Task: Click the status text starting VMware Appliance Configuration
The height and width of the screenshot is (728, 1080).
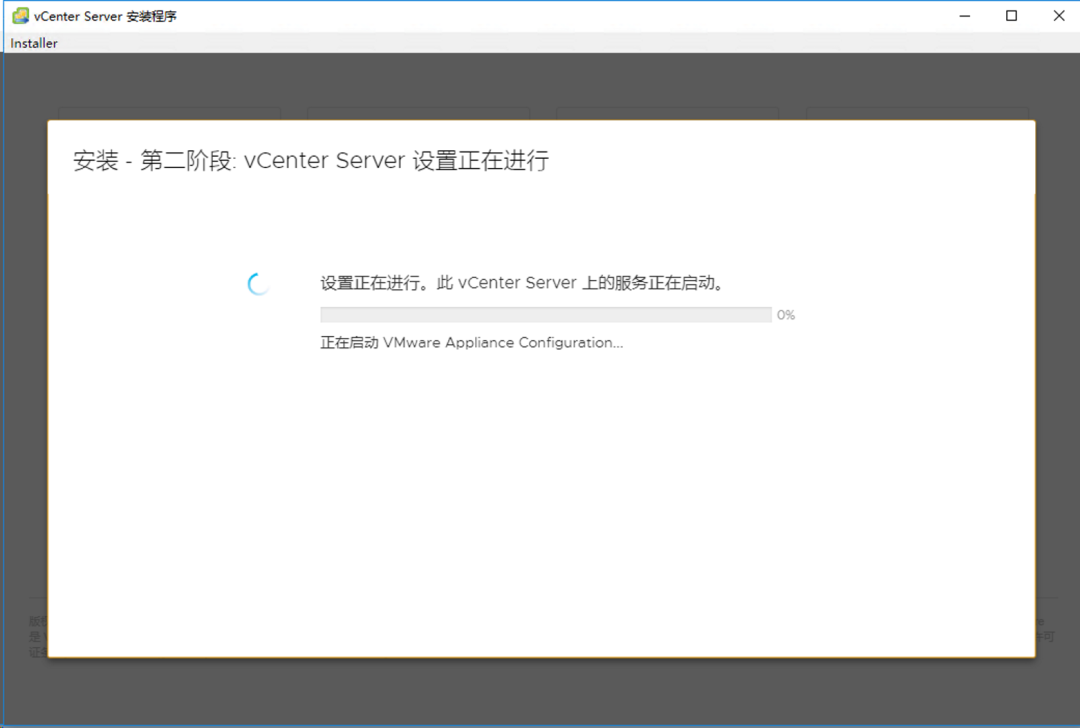Action: [471, 342]
